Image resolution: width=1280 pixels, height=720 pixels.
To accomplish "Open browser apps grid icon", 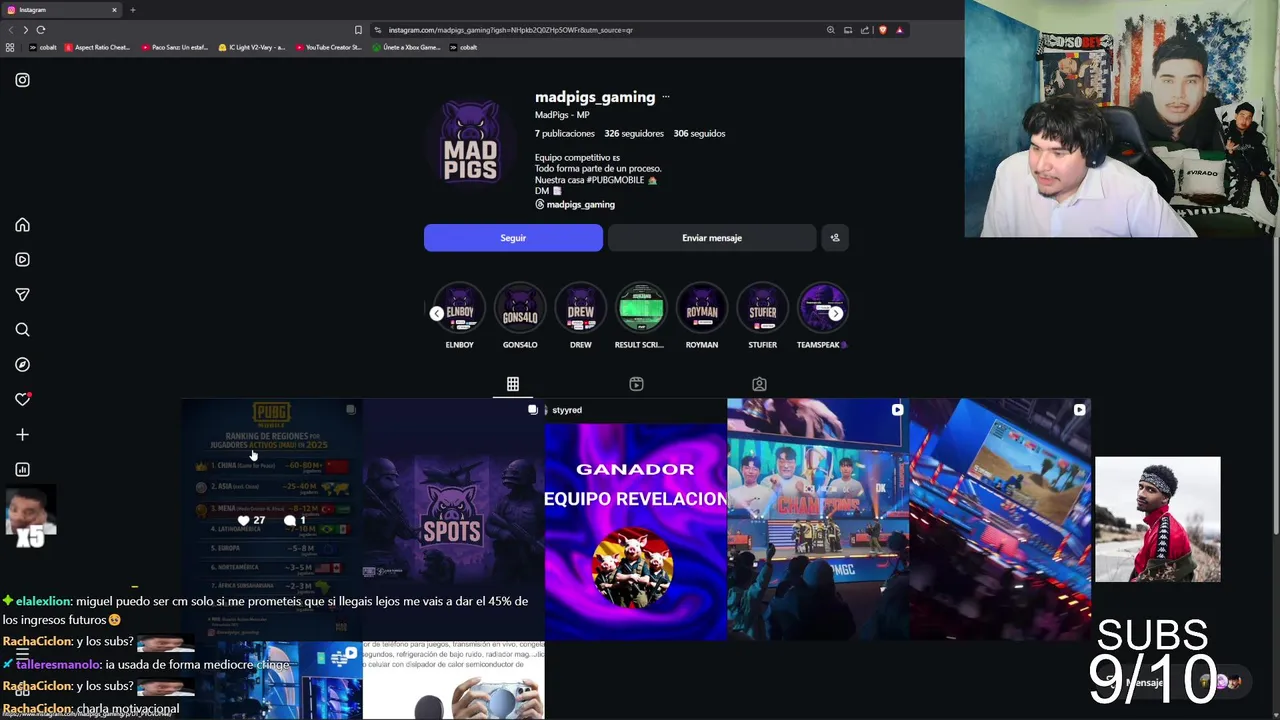I will point(10,47).
